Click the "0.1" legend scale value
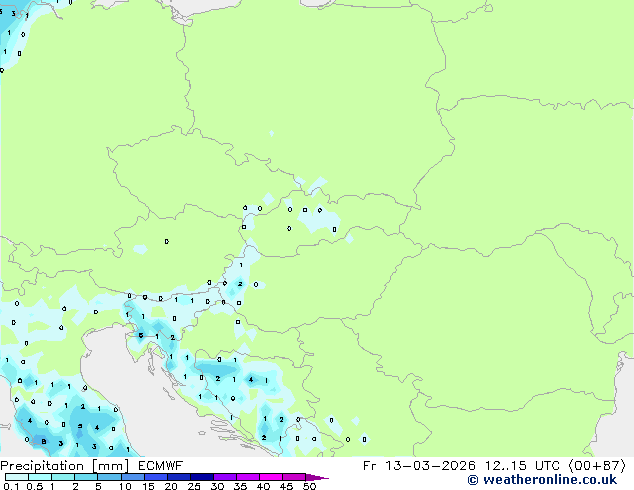The height and width of the screenshot is (490, 634). [x=11, y=486]
